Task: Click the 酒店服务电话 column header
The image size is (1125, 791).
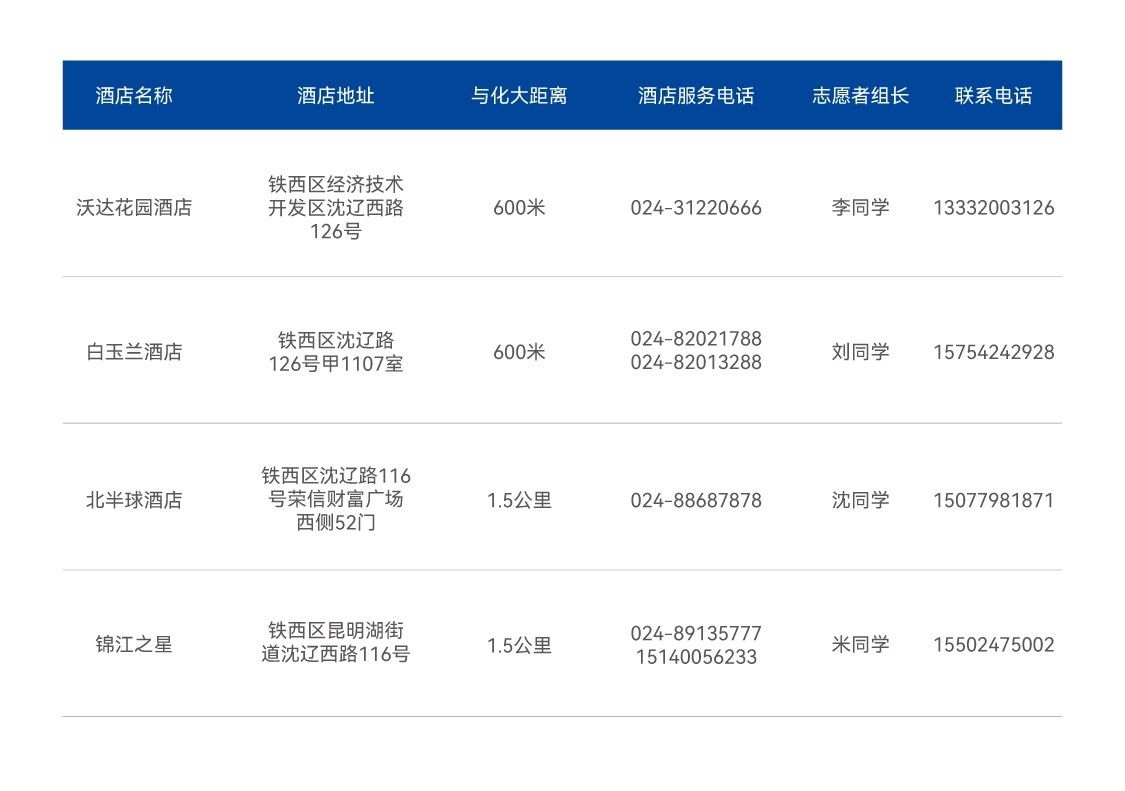Action: point(696,96)
